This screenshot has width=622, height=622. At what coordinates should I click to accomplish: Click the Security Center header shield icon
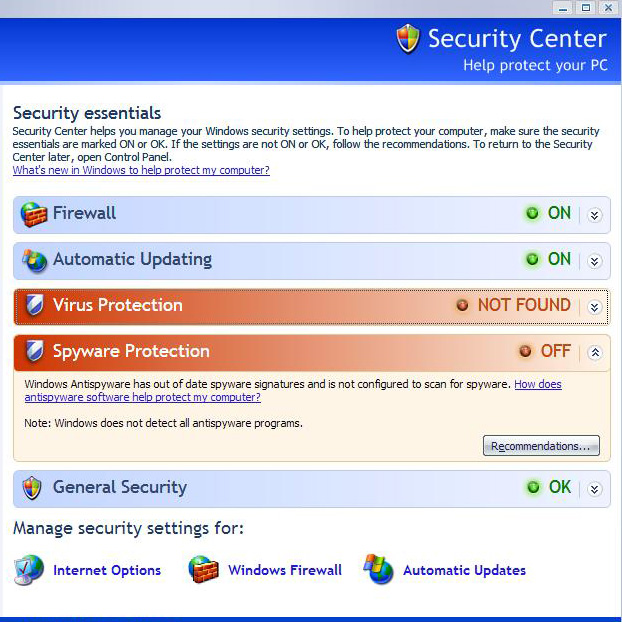(x=408, y=38)
